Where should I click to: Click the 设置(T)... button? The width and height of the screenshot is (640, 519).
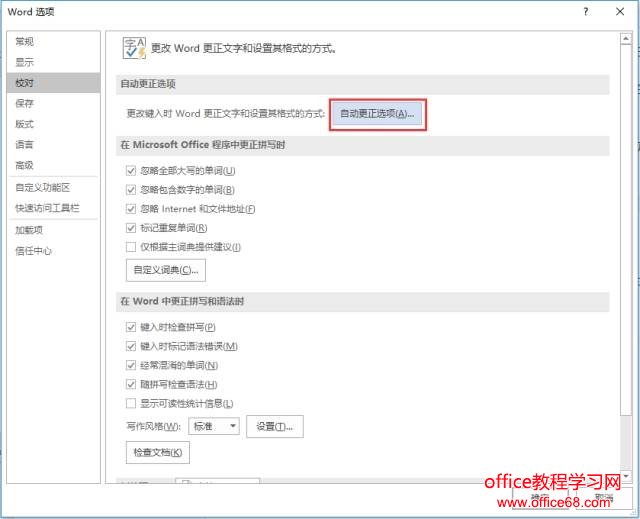(x=275, y=427)
